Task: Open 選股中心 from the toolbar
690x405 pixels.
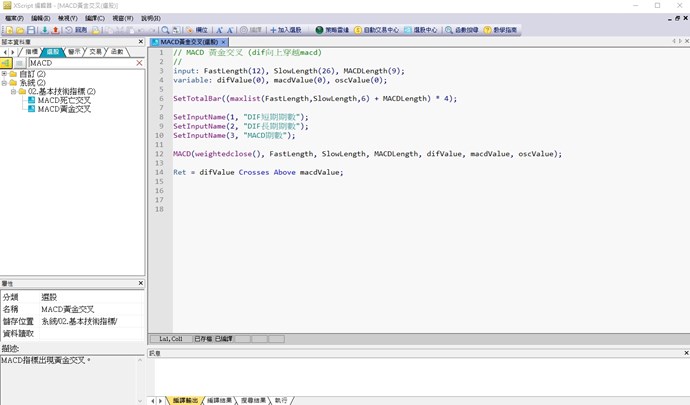Action: point(420,30)
